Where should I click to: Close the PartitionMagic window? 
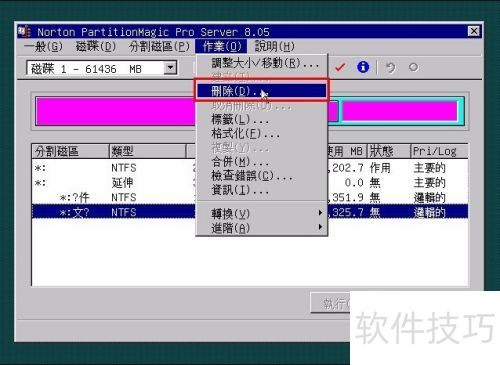click(473, 31)
